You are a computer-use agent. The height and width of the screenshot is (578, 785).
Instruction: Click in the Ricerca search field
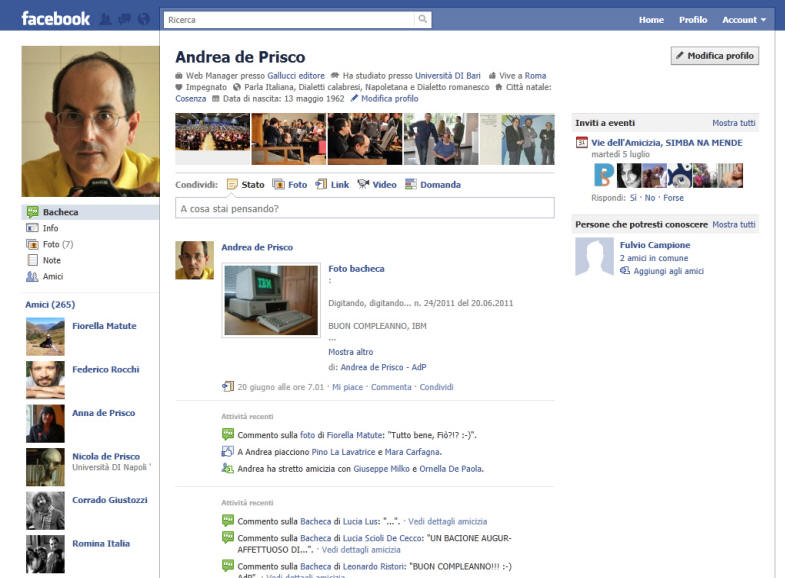[x=289, y=20]
